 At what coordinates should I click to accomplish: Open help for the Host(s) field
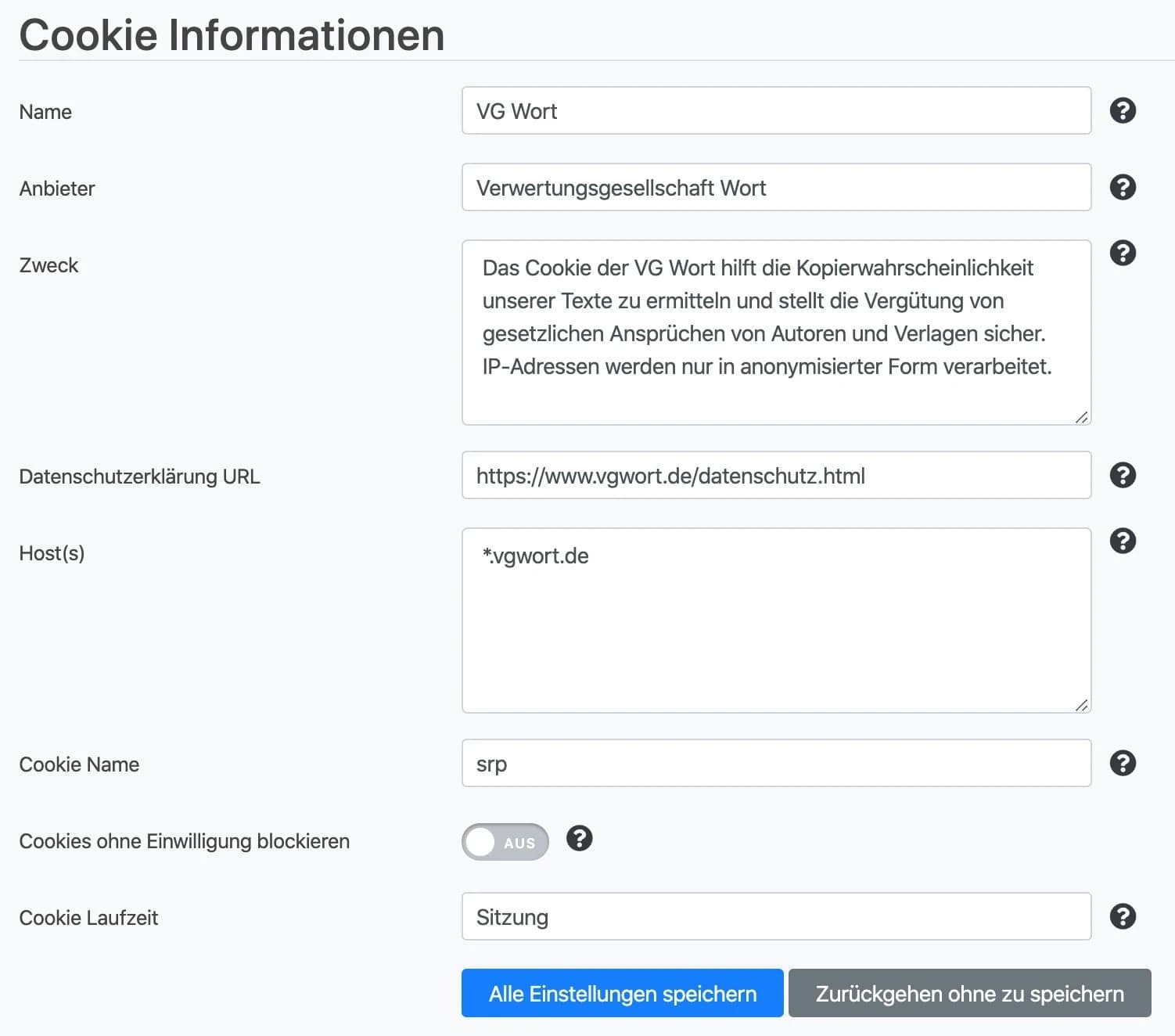(x=1123, y=541)
